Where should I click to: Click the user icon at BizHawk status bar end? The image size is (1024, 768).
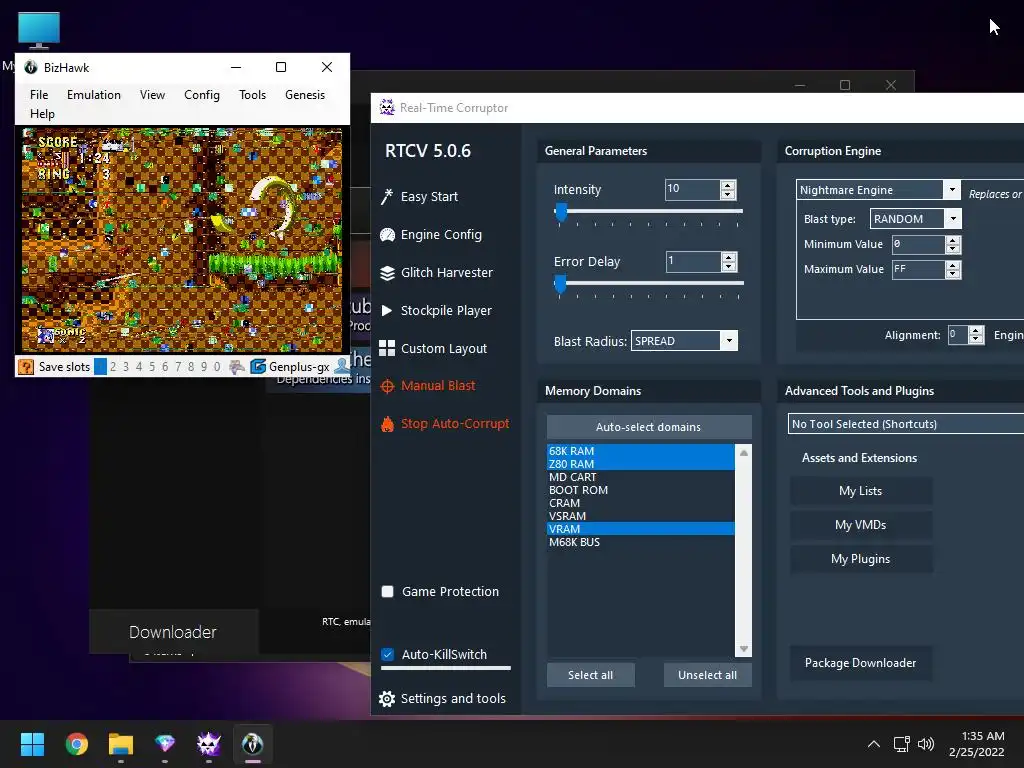[x=342, y=366]
